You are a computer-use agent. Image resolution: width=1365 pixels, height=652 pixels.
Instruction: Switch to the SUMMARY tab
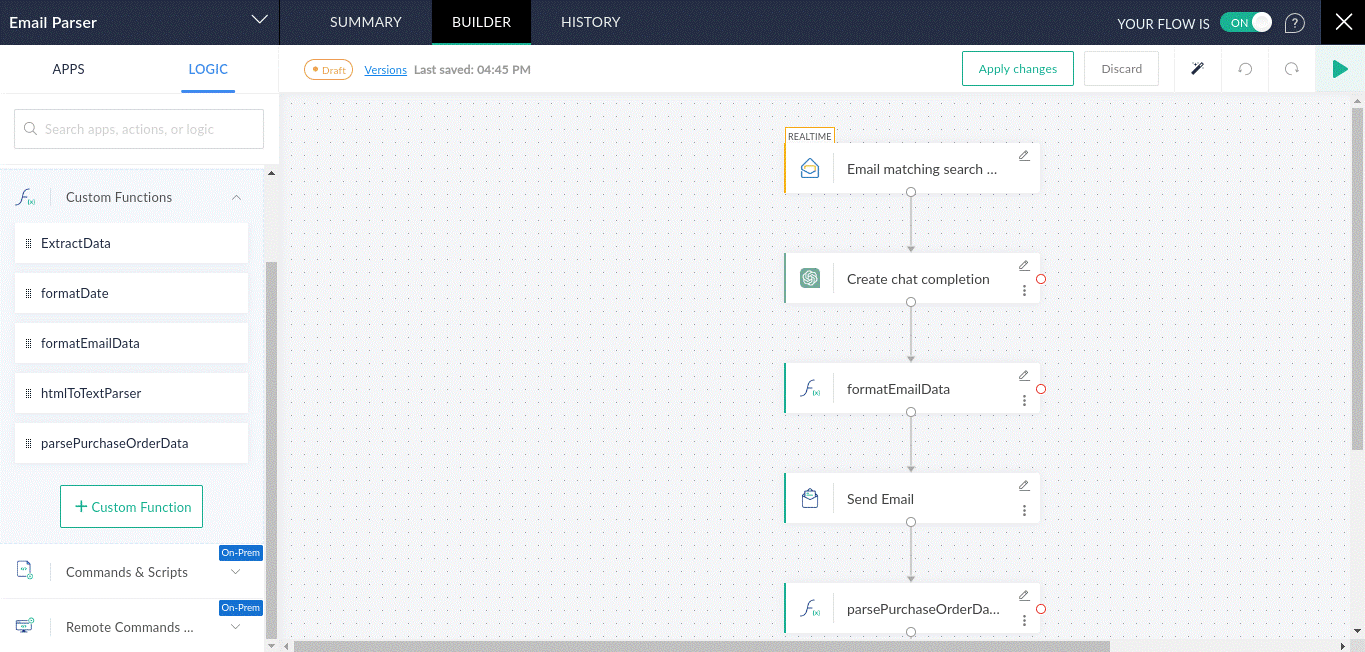pyautogui.click(x=366, y=22)
